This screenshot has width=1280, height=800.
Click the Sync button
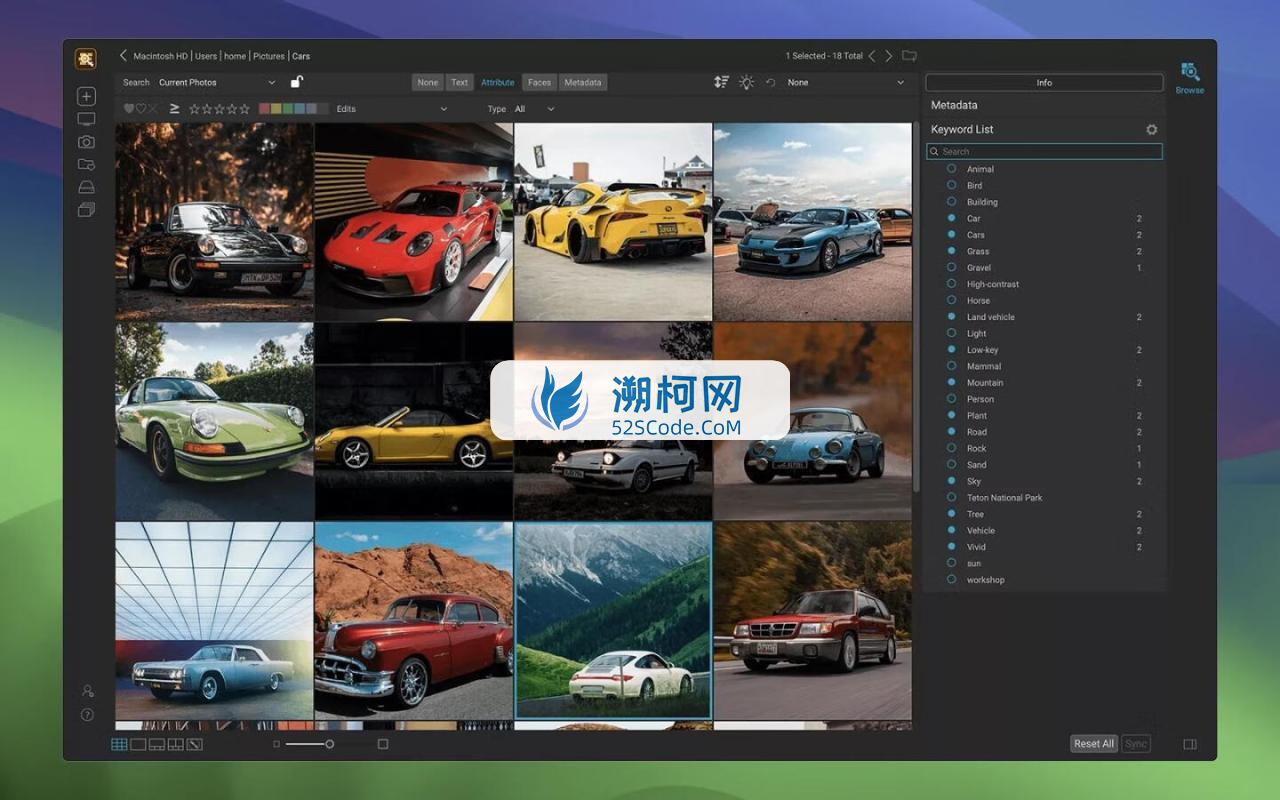coord(1136,743)
